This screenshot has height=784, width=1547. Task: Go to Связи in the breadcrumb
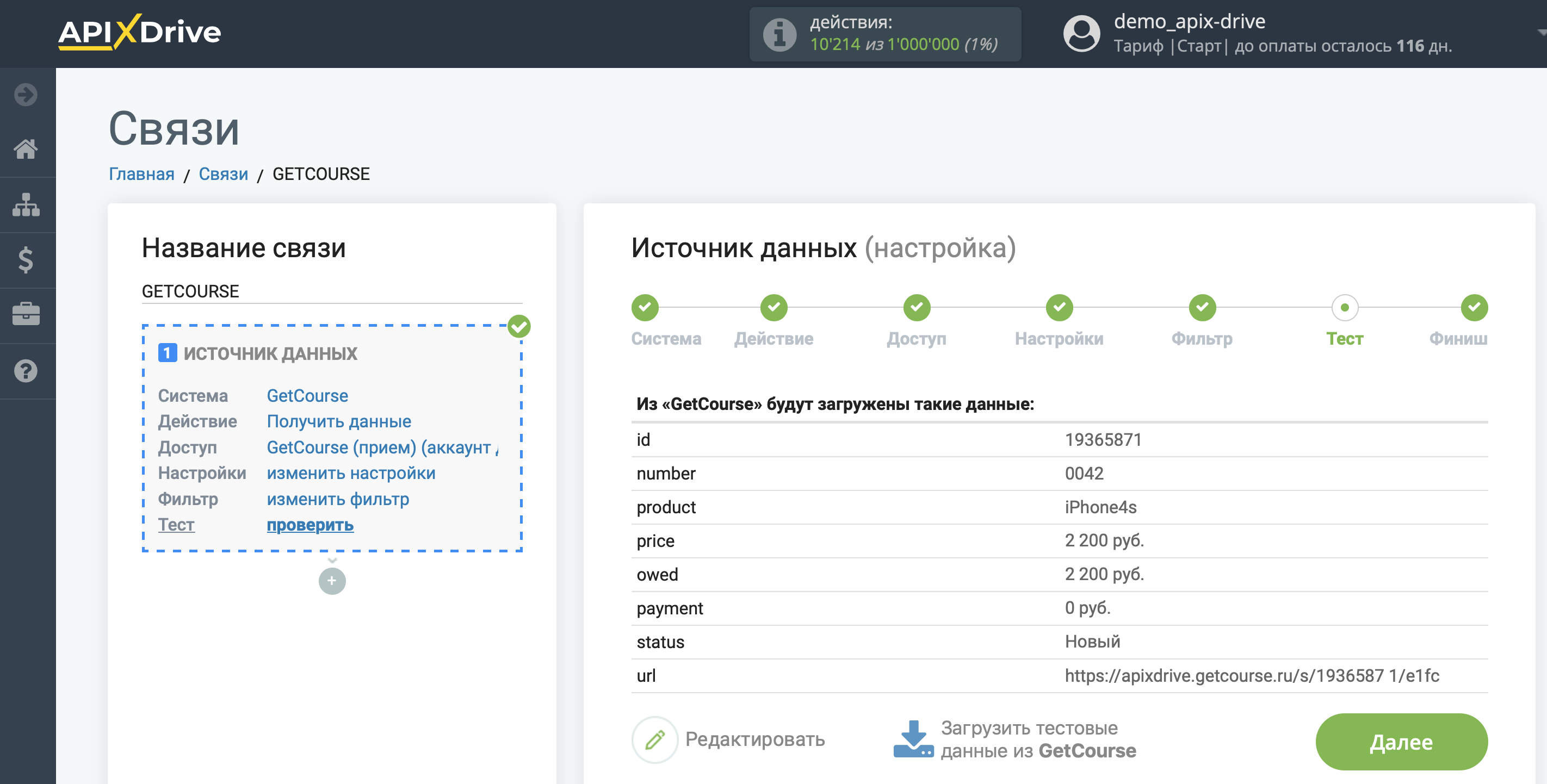tap(224, 174)
